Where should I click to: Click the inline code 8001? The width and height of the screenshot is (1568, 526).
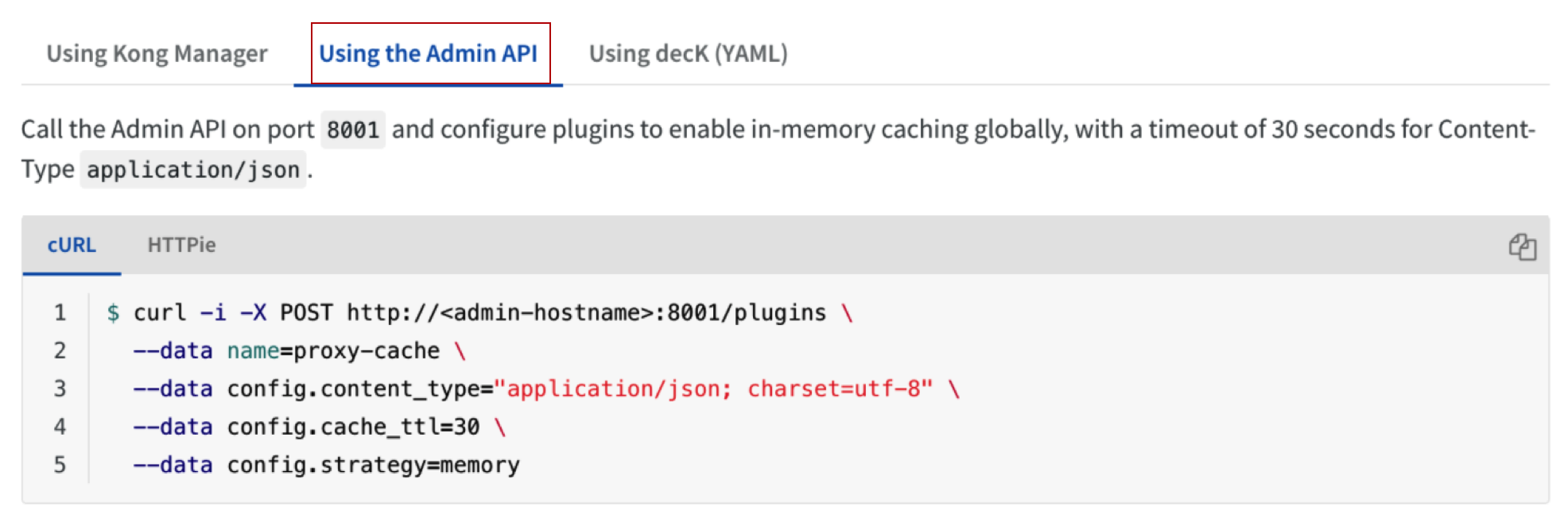[x=353, y=130]
